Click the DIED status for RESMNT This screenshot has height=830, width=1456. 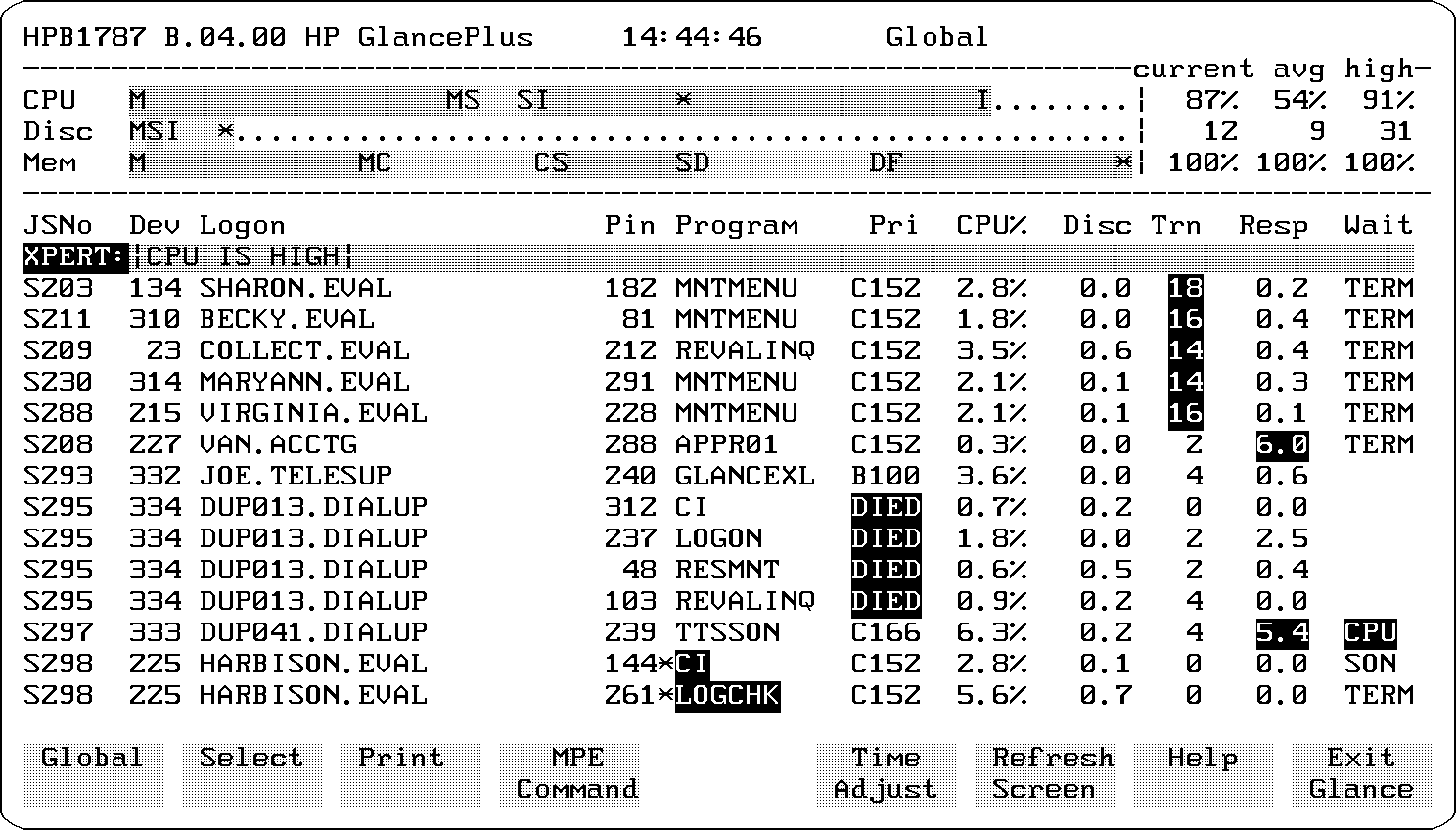pyautogui.click(x=886, y=570)
